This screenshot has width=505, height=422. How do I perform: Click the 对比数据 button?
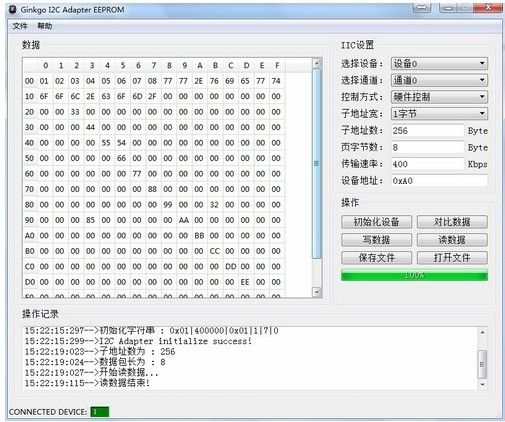[452, 222]
